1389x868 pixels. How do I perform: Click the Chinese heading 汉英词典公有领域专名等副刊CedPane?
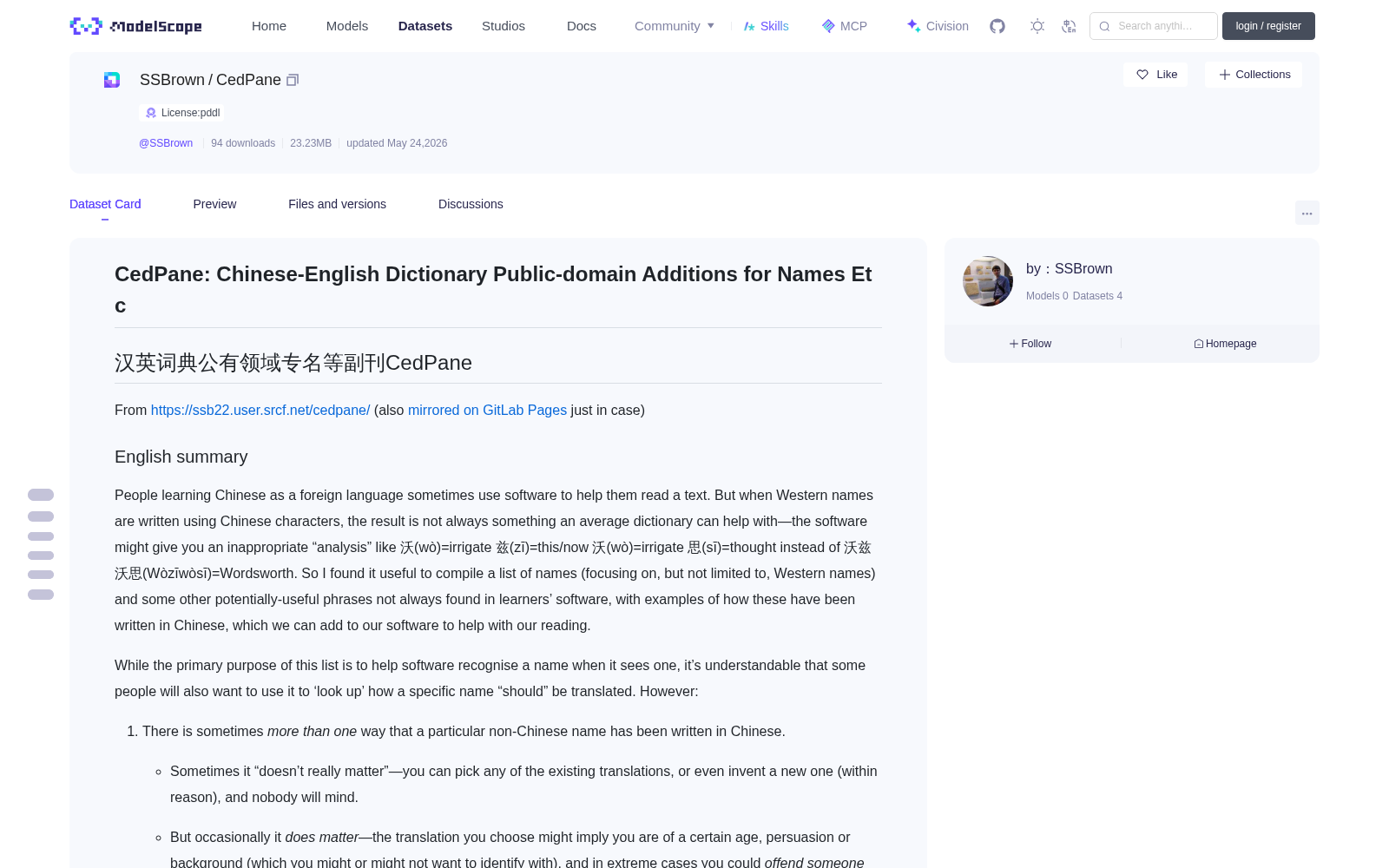pos(293,363)
